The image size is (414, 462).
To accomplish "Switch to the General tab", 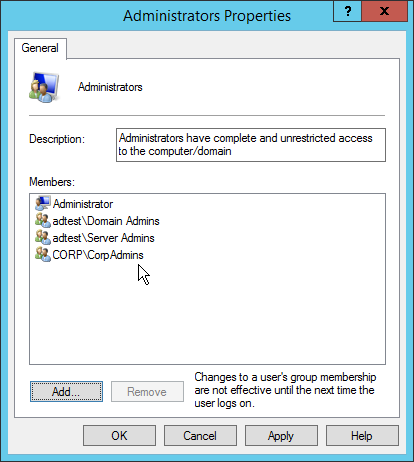I will click(40, 48).
